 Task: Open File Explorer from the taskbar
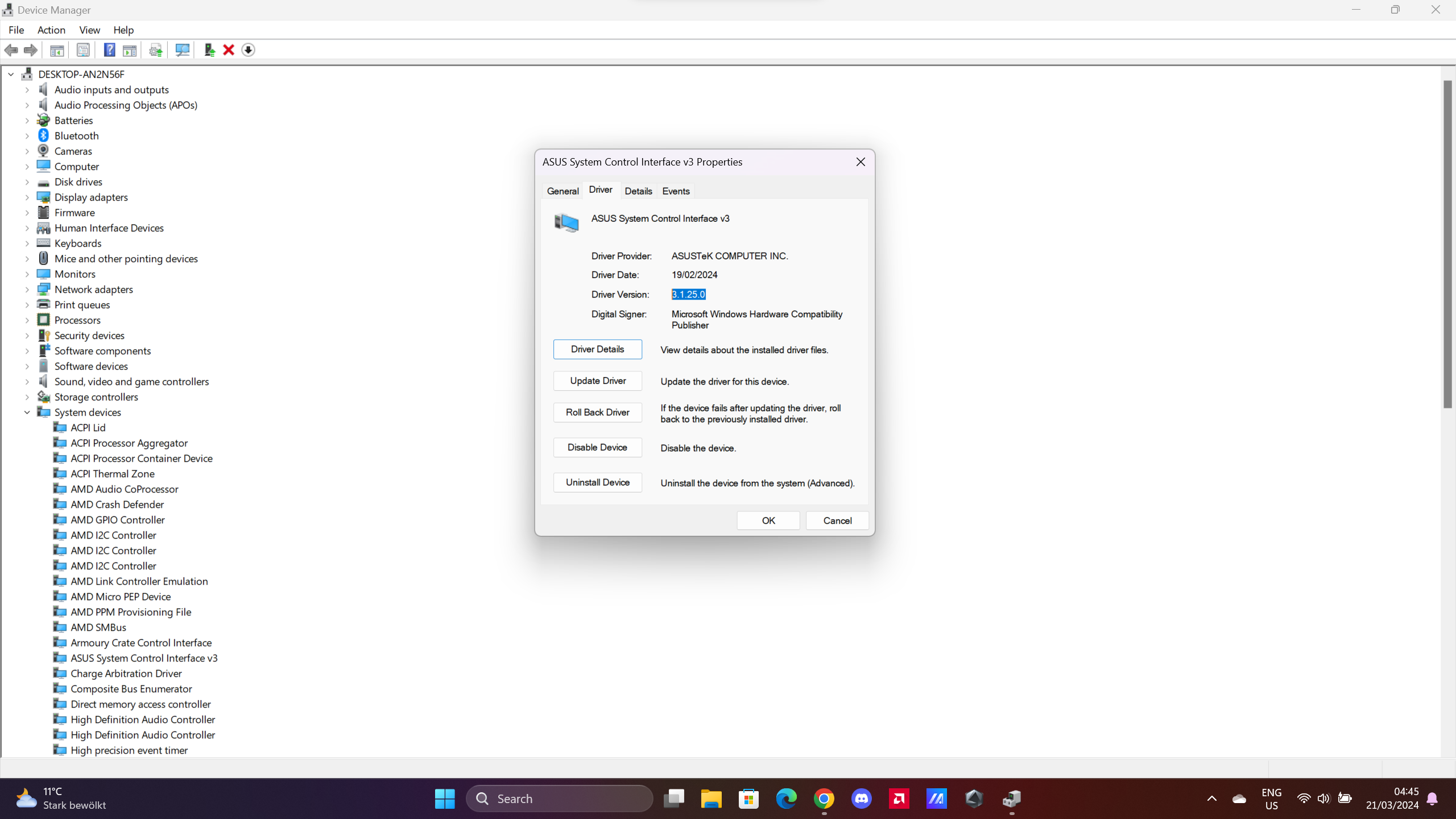pos(711,799)
